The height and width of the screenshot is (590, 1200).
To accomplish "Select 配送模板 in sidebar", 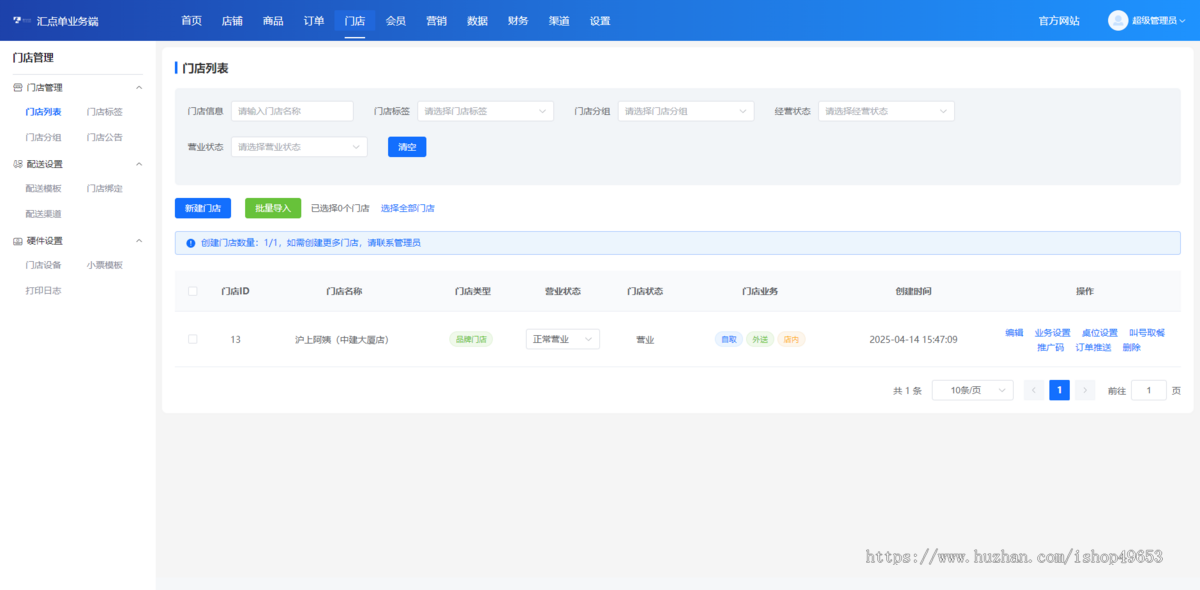I will point(43,188).
